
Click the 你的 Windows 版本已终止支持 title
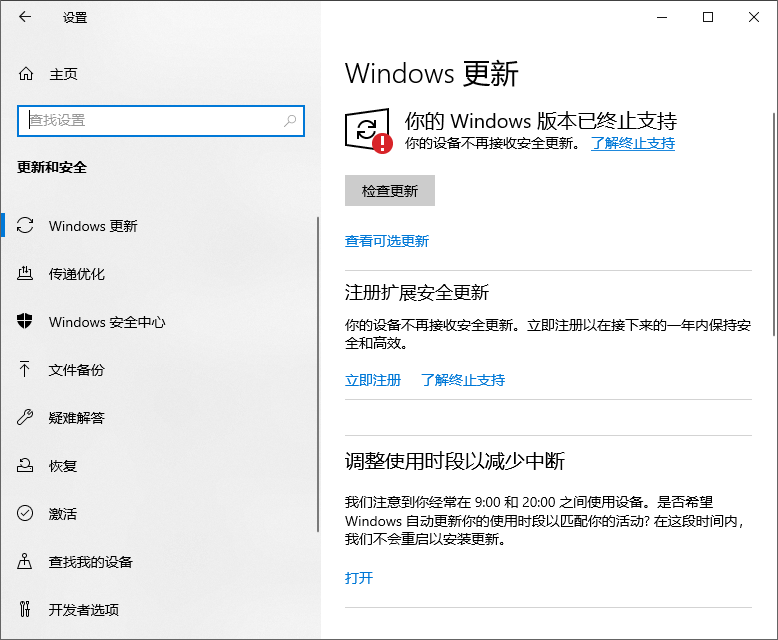pyautogui.click(x=541, y=121)
